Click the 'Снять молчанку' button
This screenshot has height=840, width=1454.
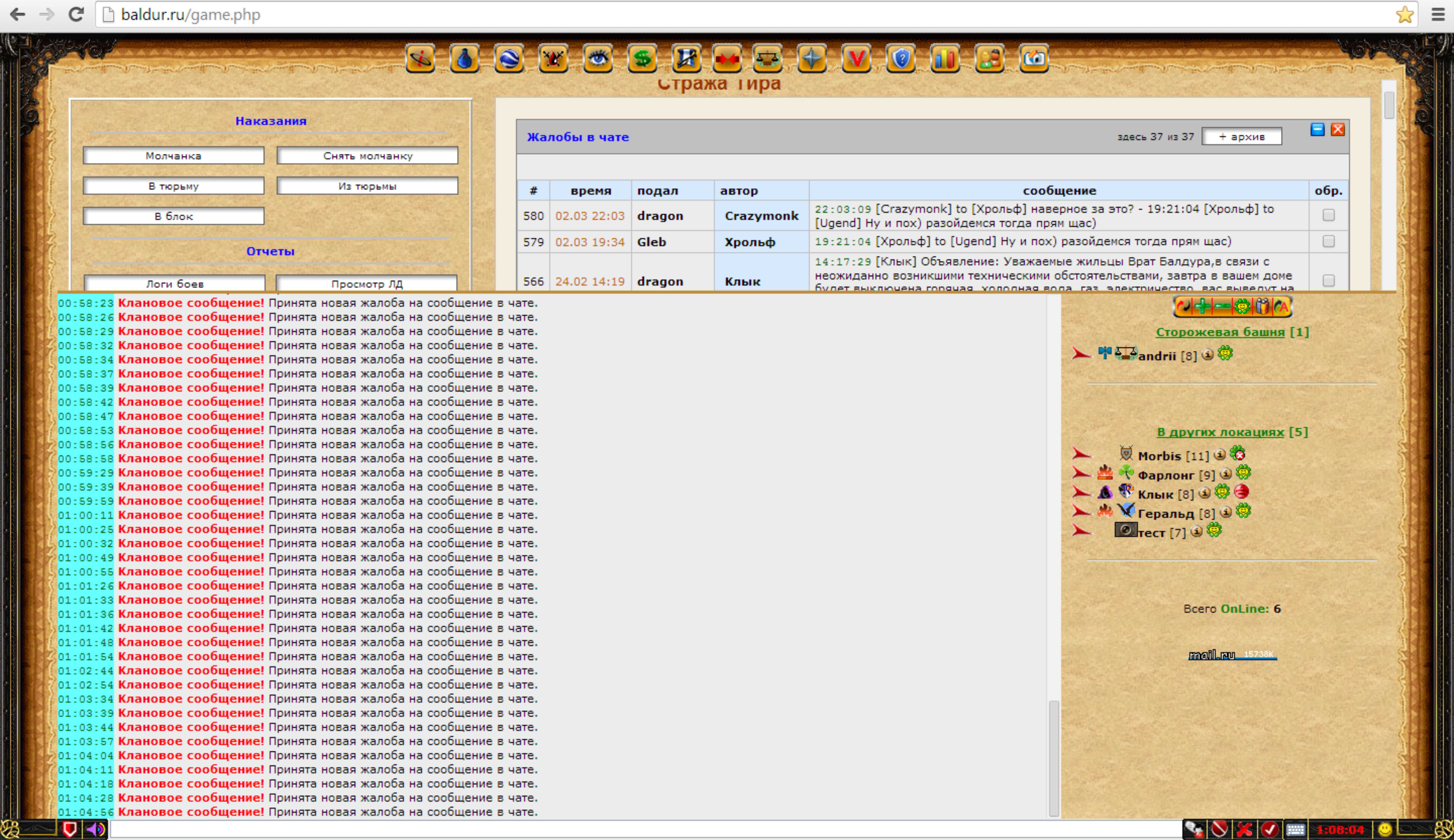tap(367, 156)
